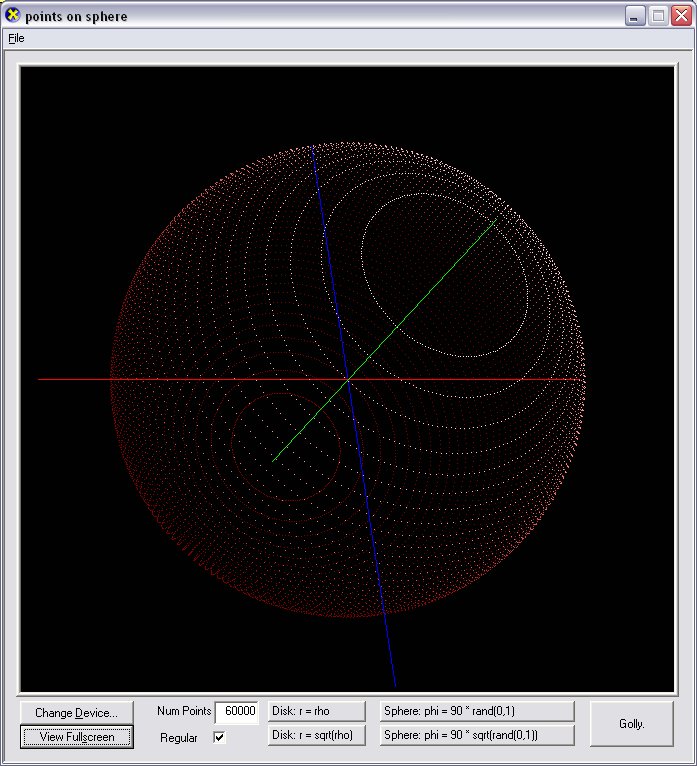
Task: Select the Disk: r = rho option
Action: tap(317, 711)
